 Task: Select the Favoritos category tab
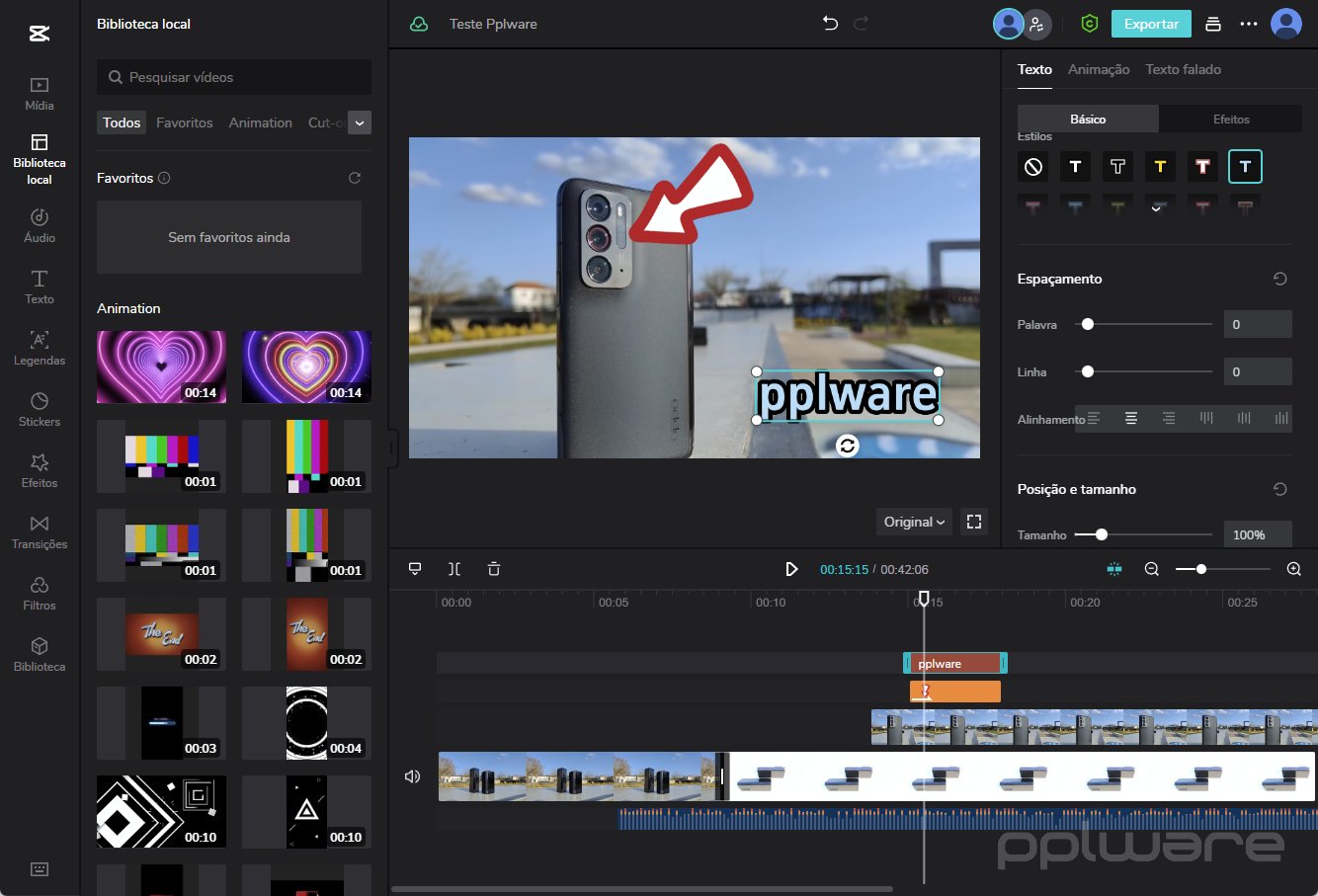pos(185,122)
